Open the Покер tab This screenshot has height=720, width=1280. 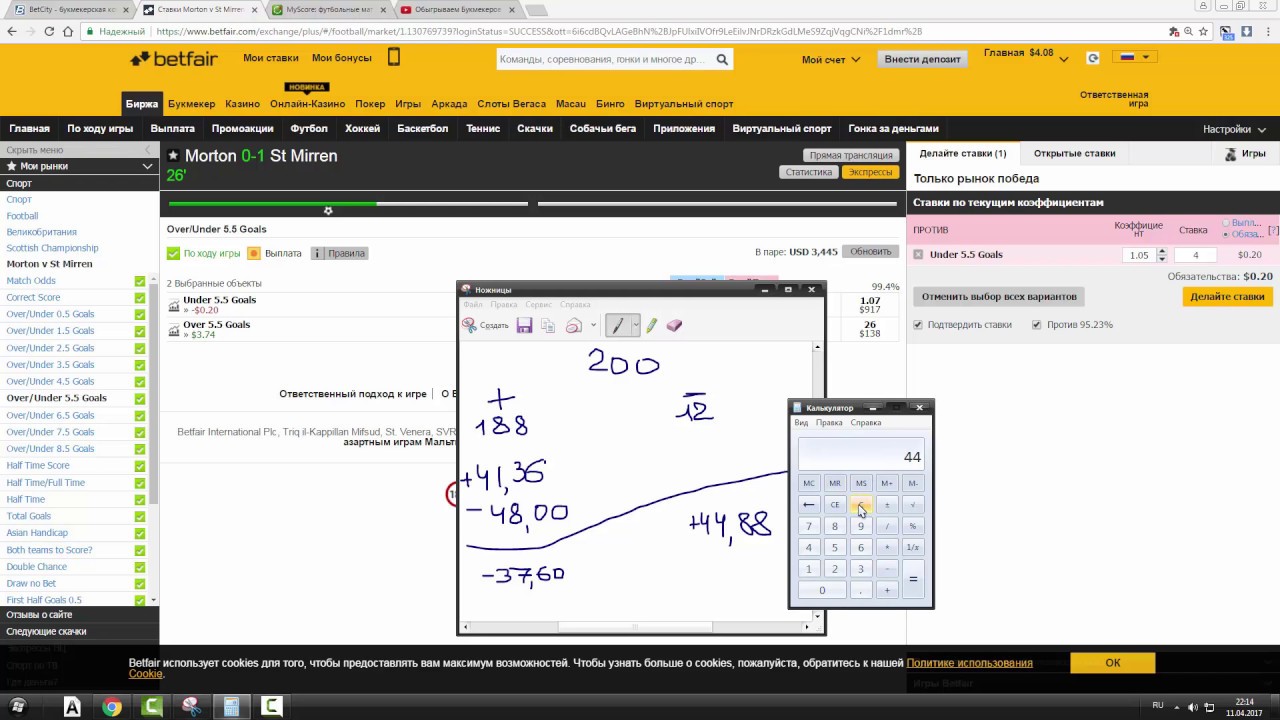tap(370, 104)
